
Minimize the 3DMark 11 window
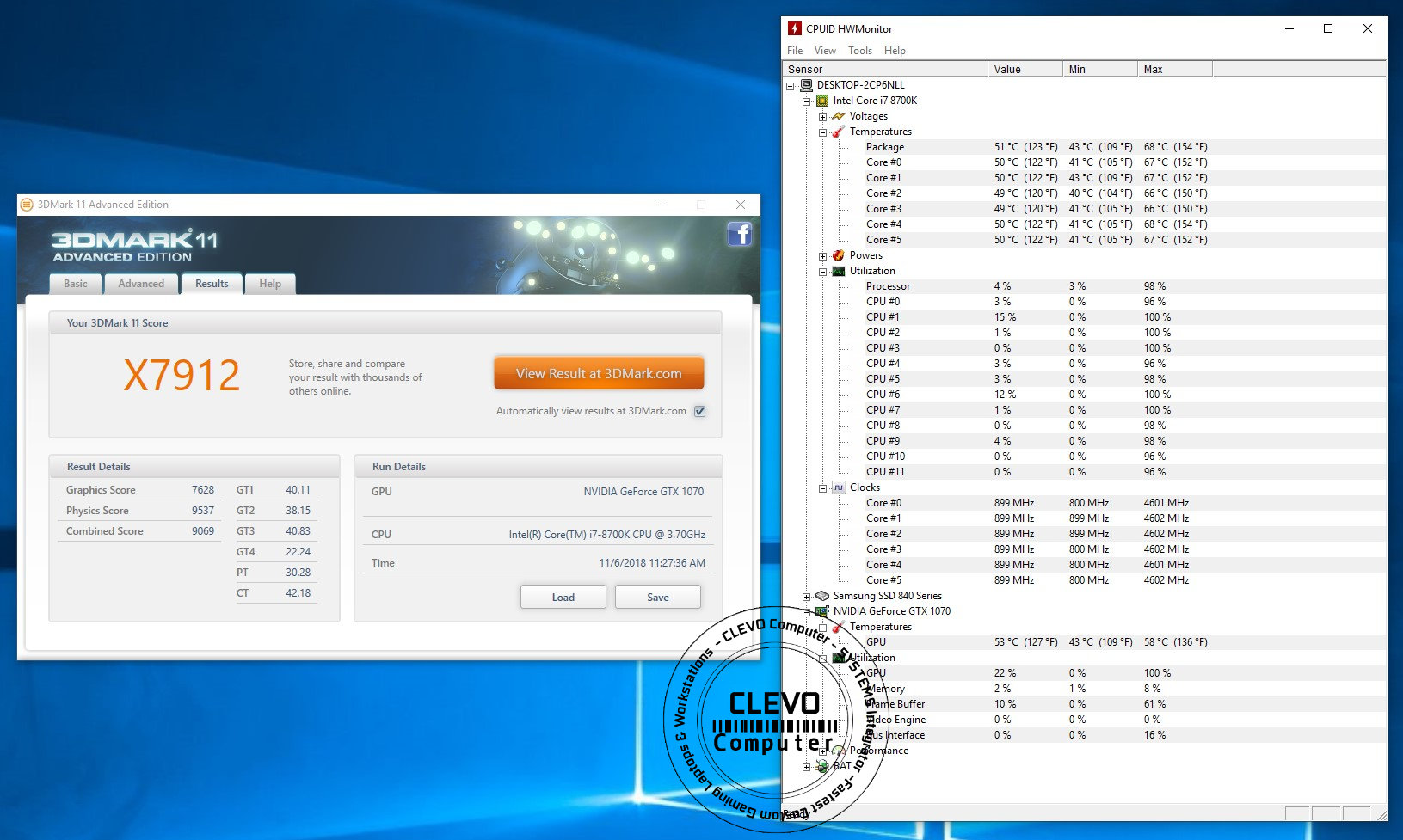pos(662,205)
